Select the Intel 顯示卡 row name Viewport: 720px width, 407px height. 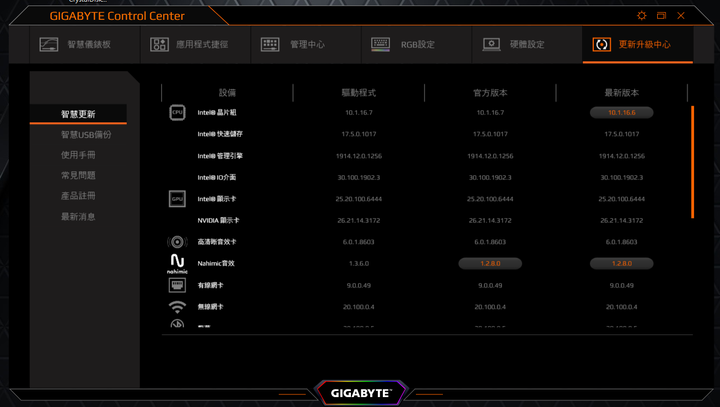click(x=217, y=199)
